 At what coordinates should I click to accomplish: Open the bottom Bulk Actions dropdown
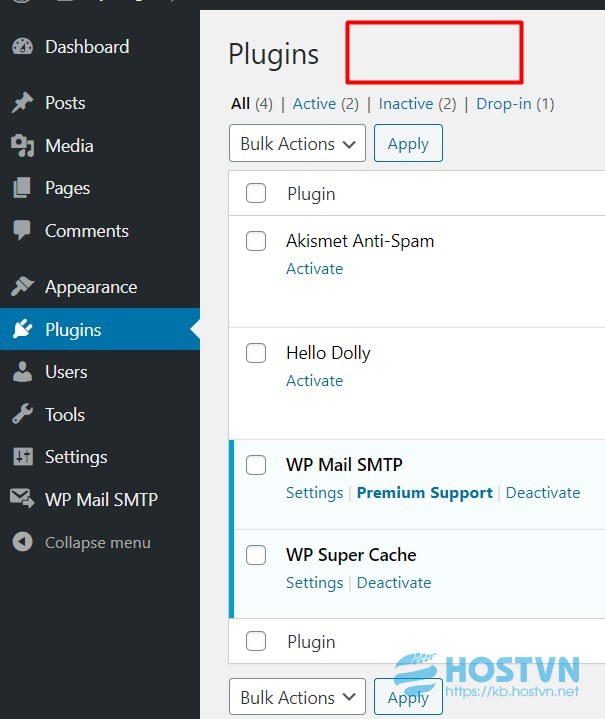297,697
